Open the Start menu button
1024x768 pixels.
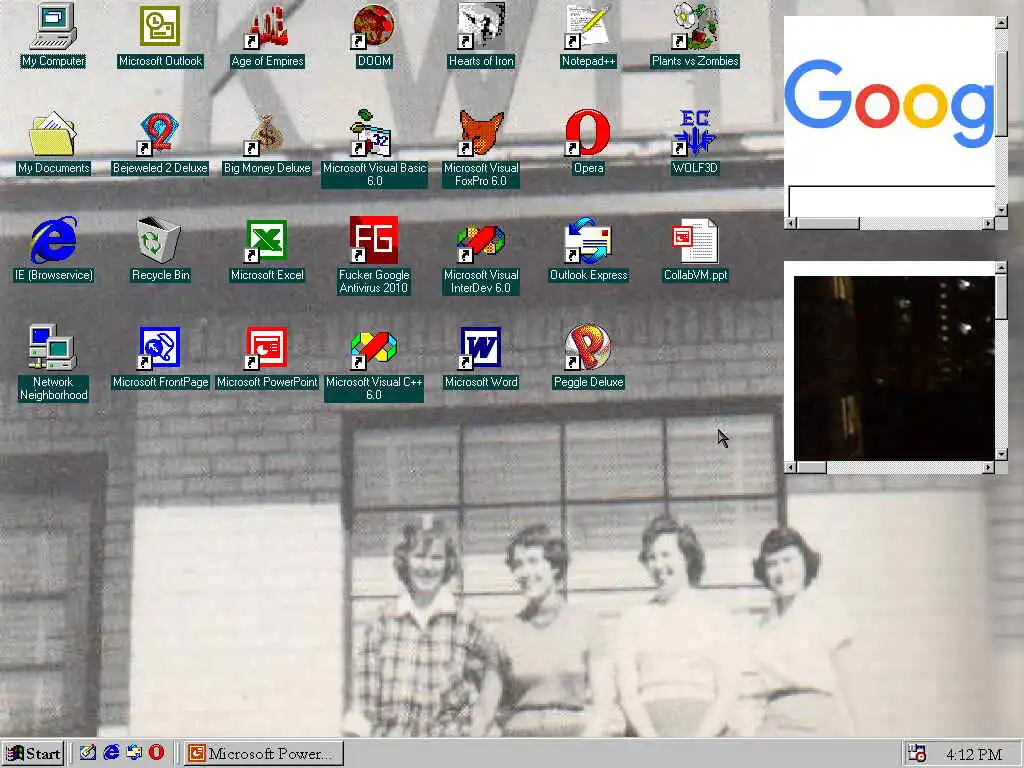[33, 754]
